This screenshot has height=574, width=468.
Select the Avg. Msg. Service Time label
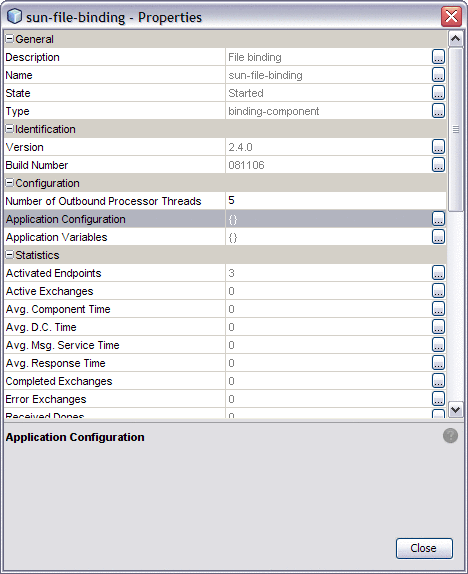62,345
